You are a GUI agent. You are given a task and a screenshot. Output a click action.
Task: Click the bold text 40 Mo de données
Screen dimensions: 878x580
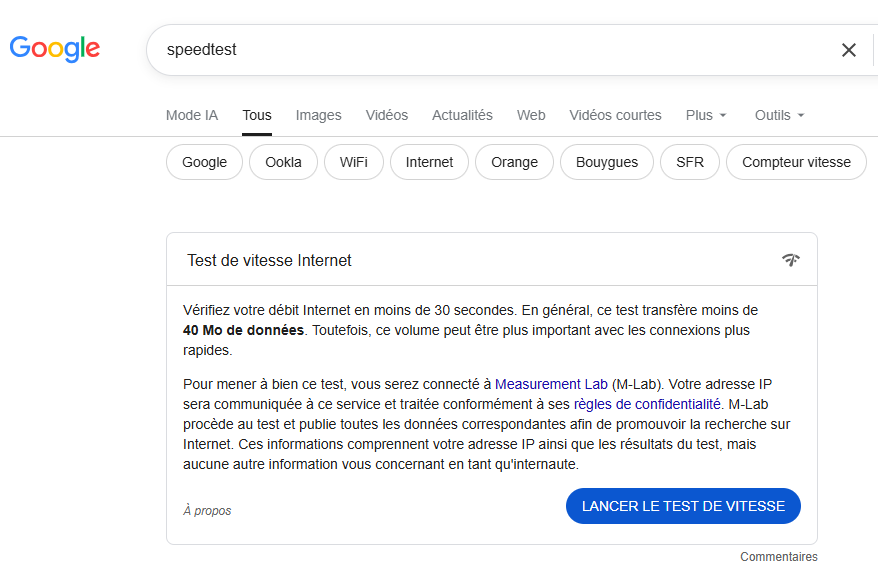(244, 330)
